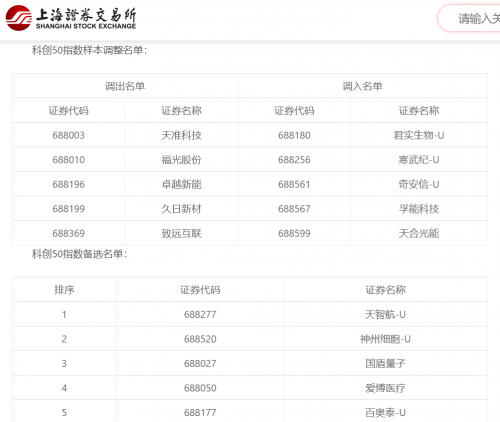Select code 688010 in the removal list
The height and width of the screenshot is (422, 500).
click(x=68, y=160)
